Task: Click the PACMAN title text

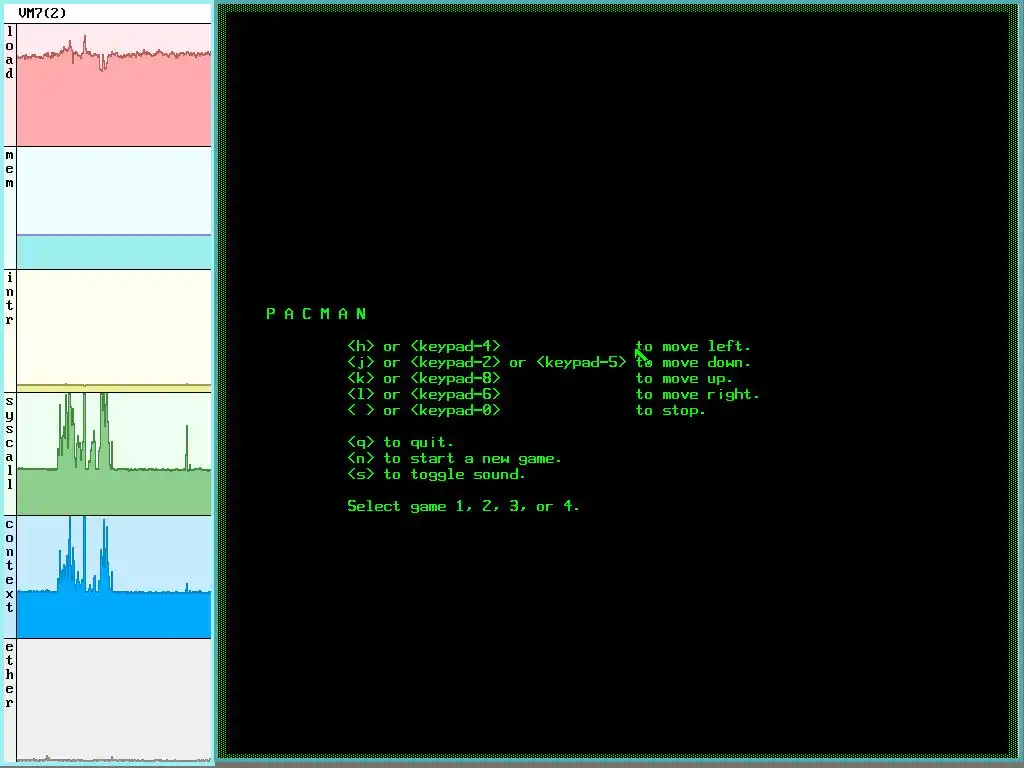Action: click(316, 314)
